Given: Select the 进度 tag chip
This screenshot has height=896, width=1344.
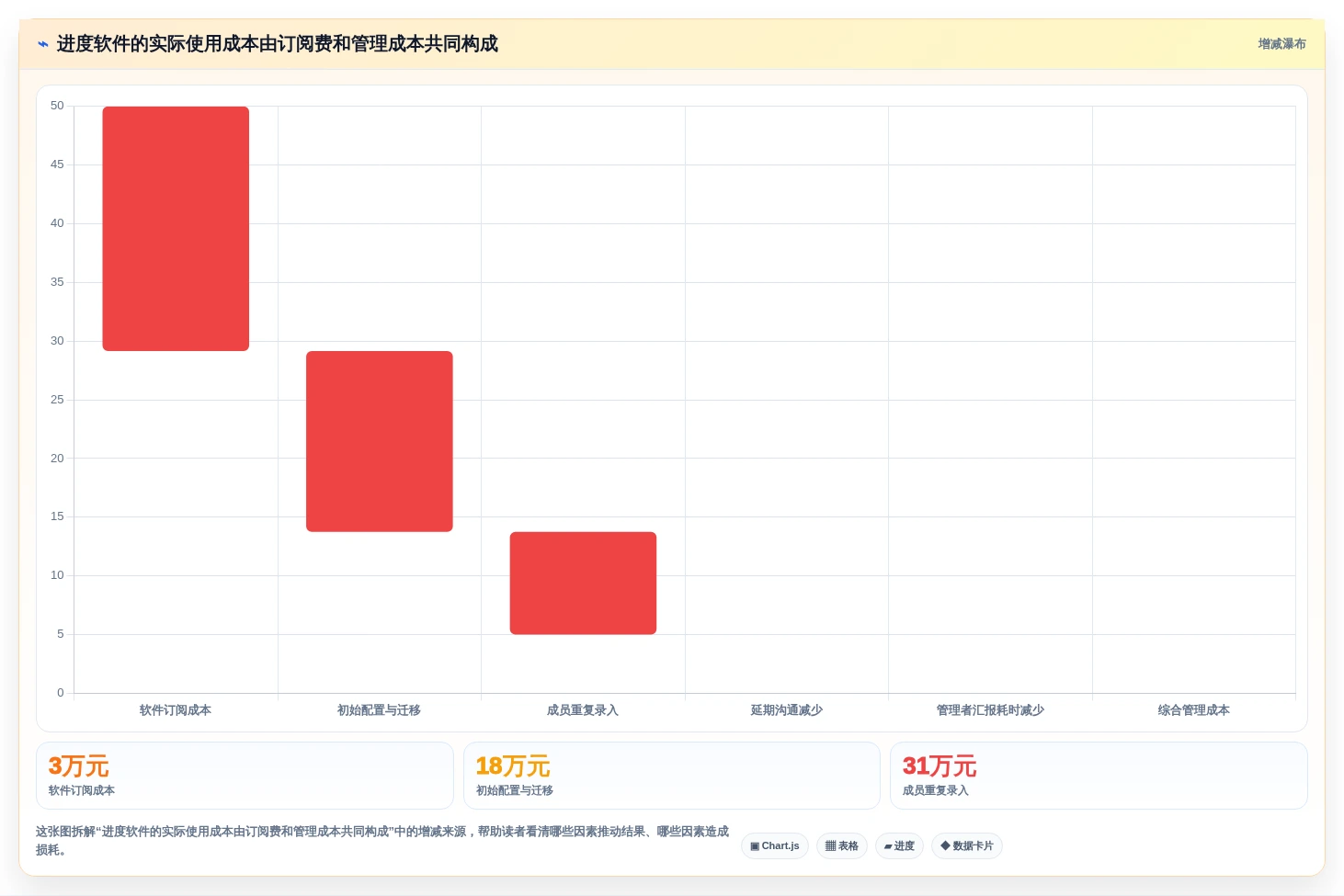Looking at the screenshot, I should pos(899,846).
